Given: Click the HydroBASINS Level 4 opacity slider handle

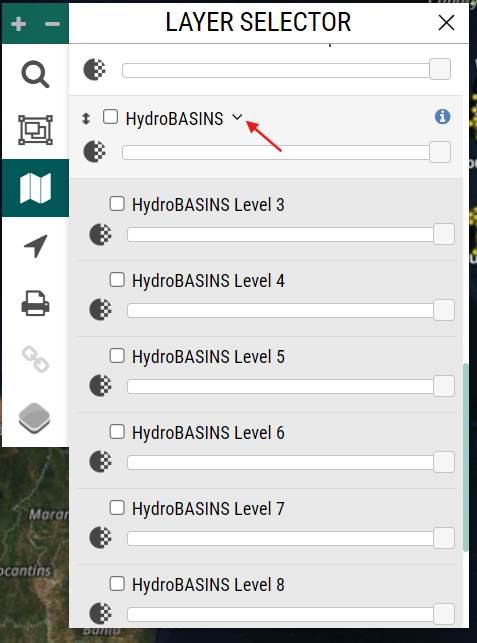Looking at the screenshot, I should pos(444,310).
